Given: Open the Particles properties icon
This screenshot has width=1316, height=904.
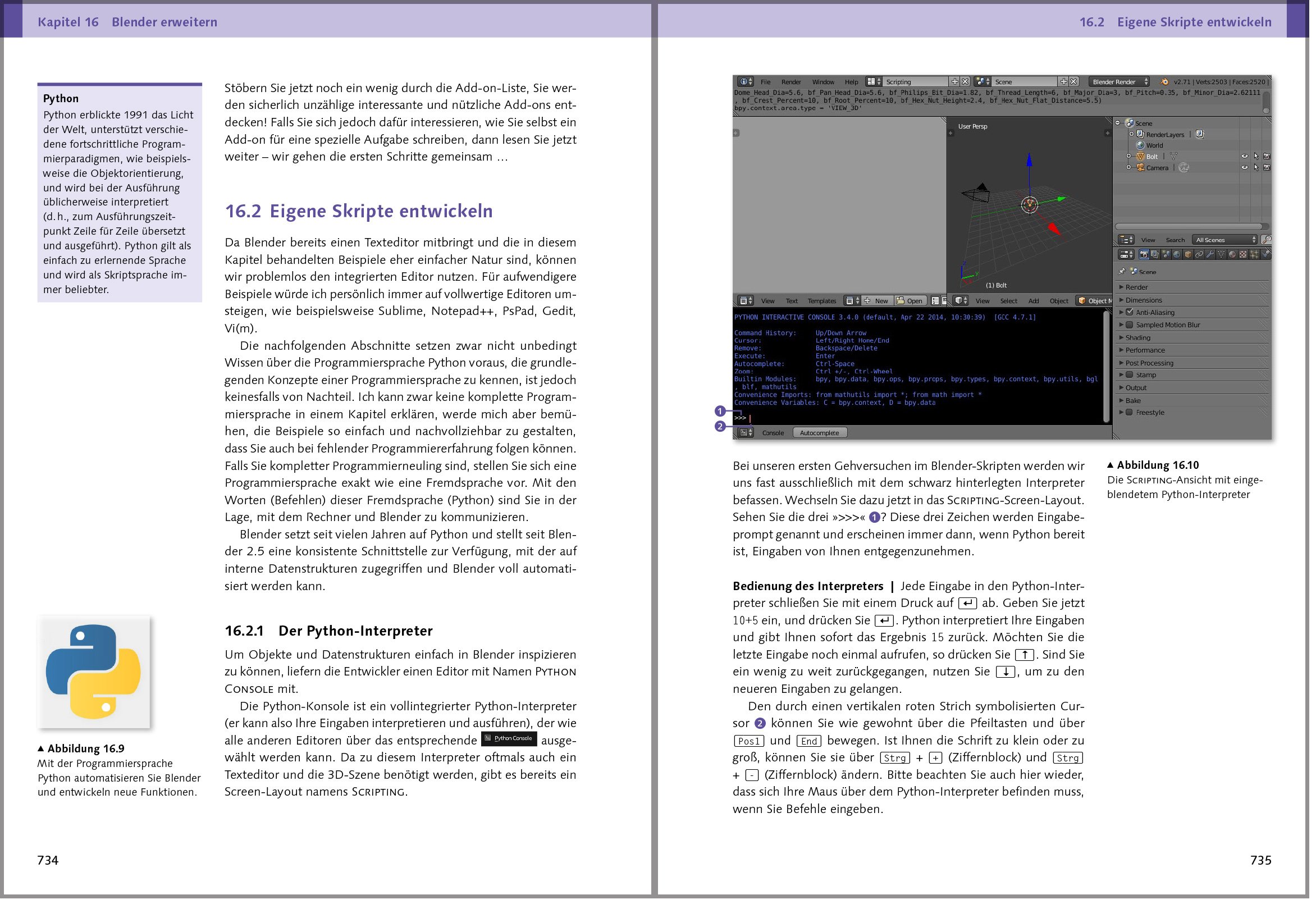Looking at the screenshot, I should (x=1255, y=255).
